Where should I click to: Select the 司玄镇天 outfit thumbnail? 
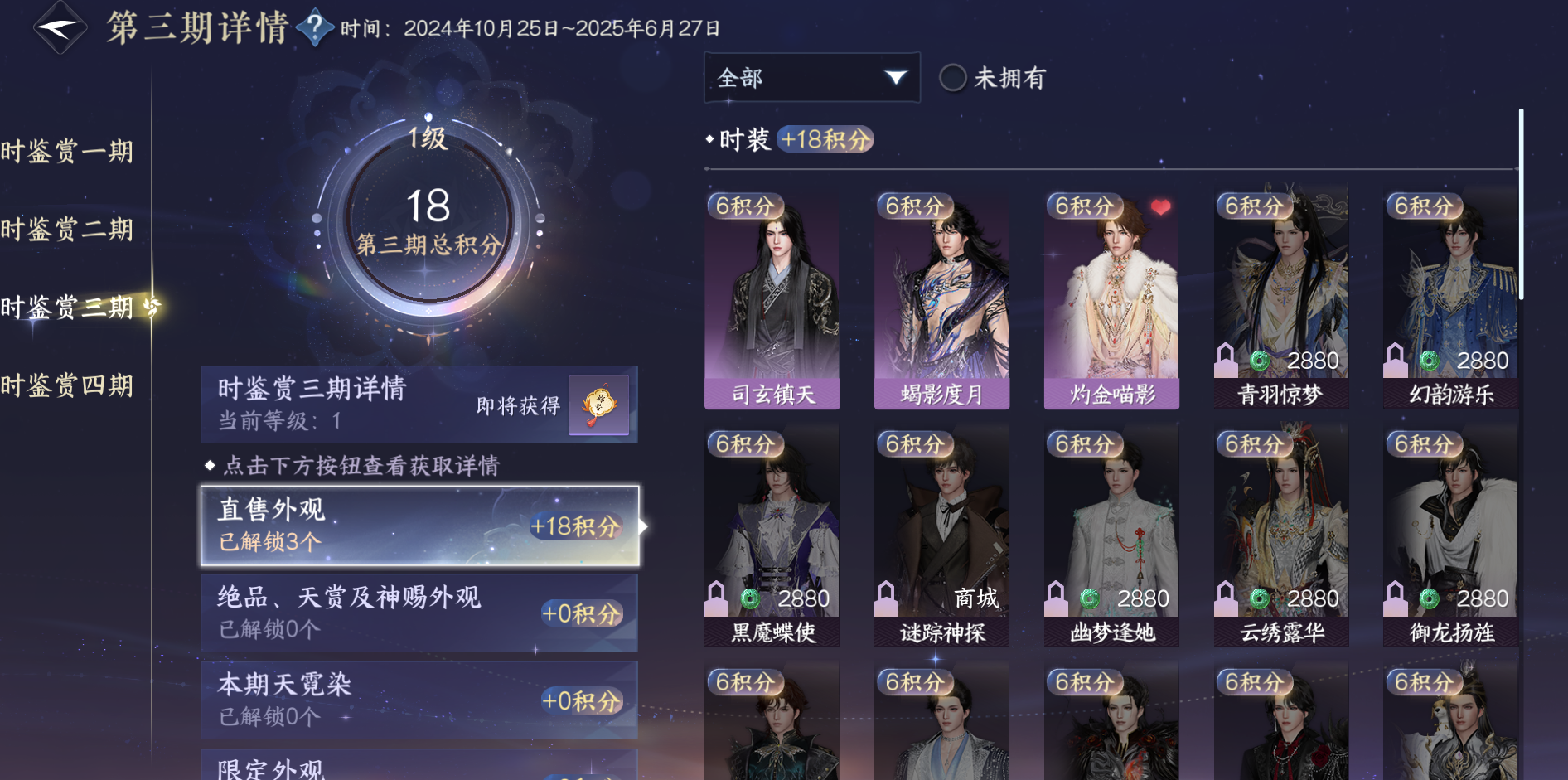[772, 300]
